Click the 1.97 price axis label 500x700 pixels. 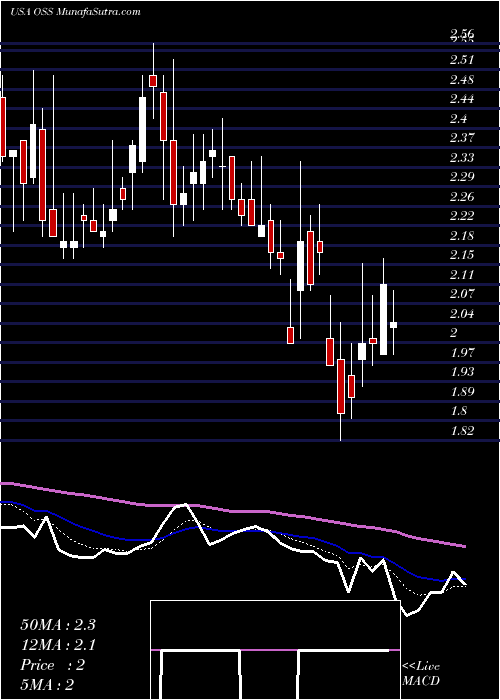click(x=462, y=353)
